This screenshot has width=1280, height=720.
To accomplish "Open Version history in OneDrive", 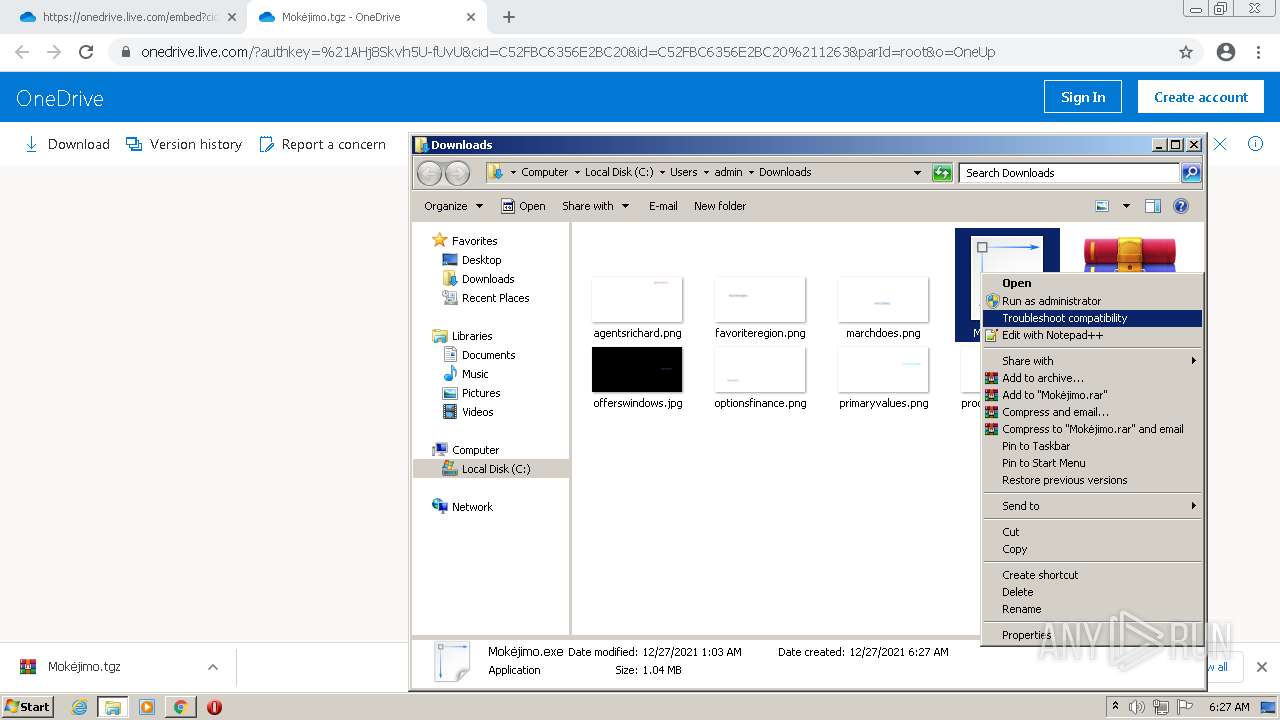I will click(x=184, y=144).
